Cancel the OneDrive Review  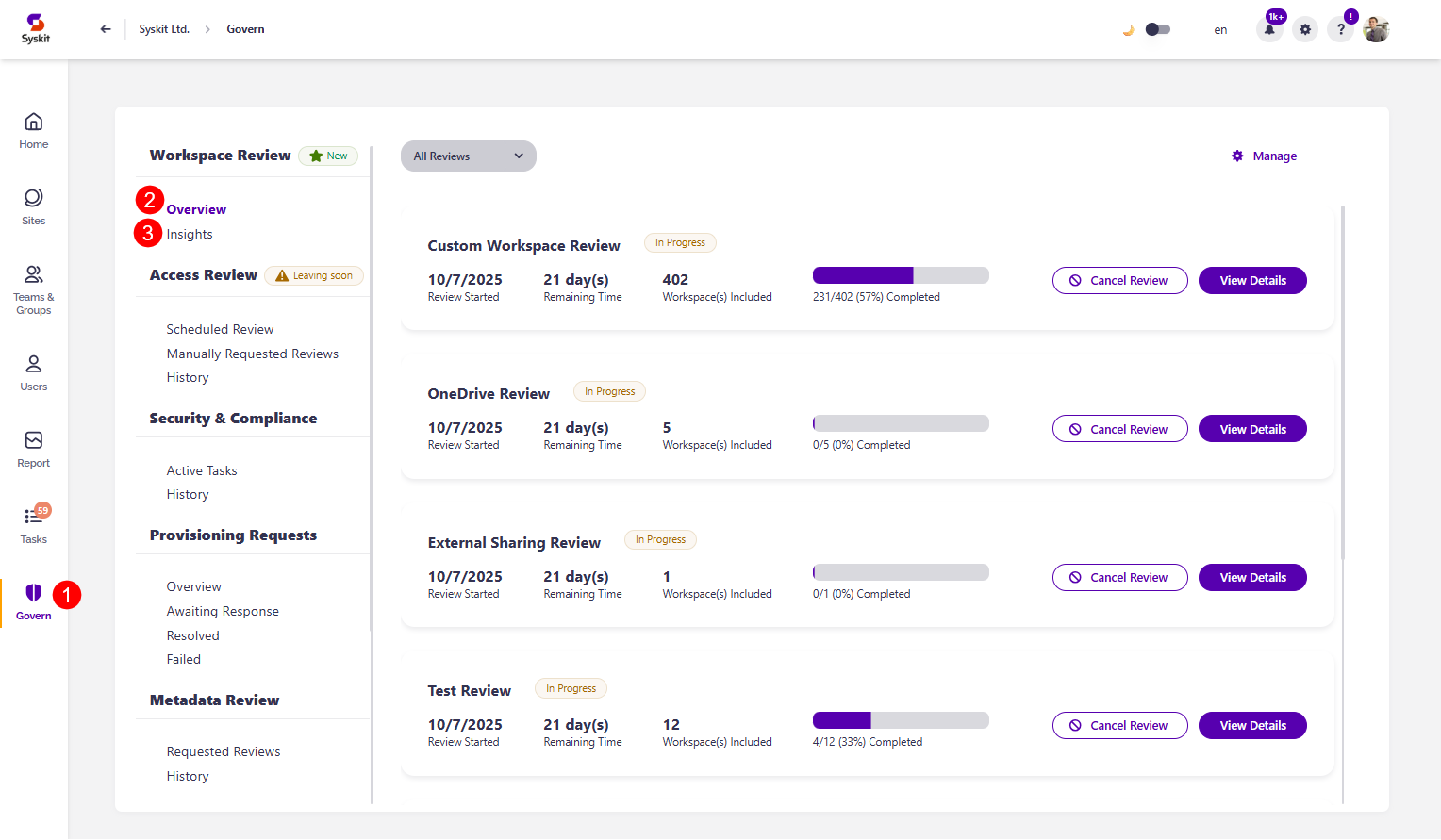pyautogui.click(x=1119, y=428)
